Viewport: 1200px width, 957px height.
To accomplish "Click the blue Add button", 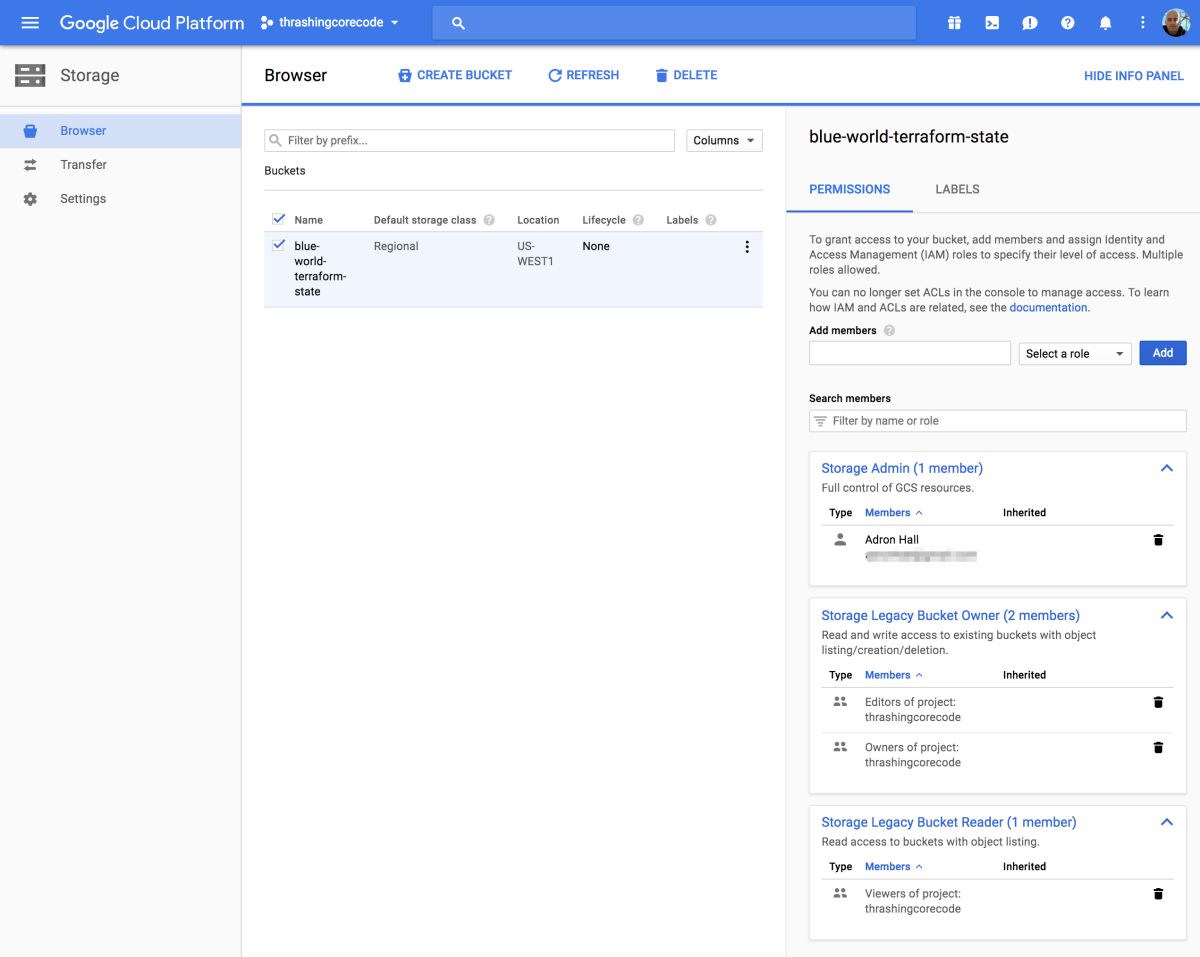I will click(1162, 353).
